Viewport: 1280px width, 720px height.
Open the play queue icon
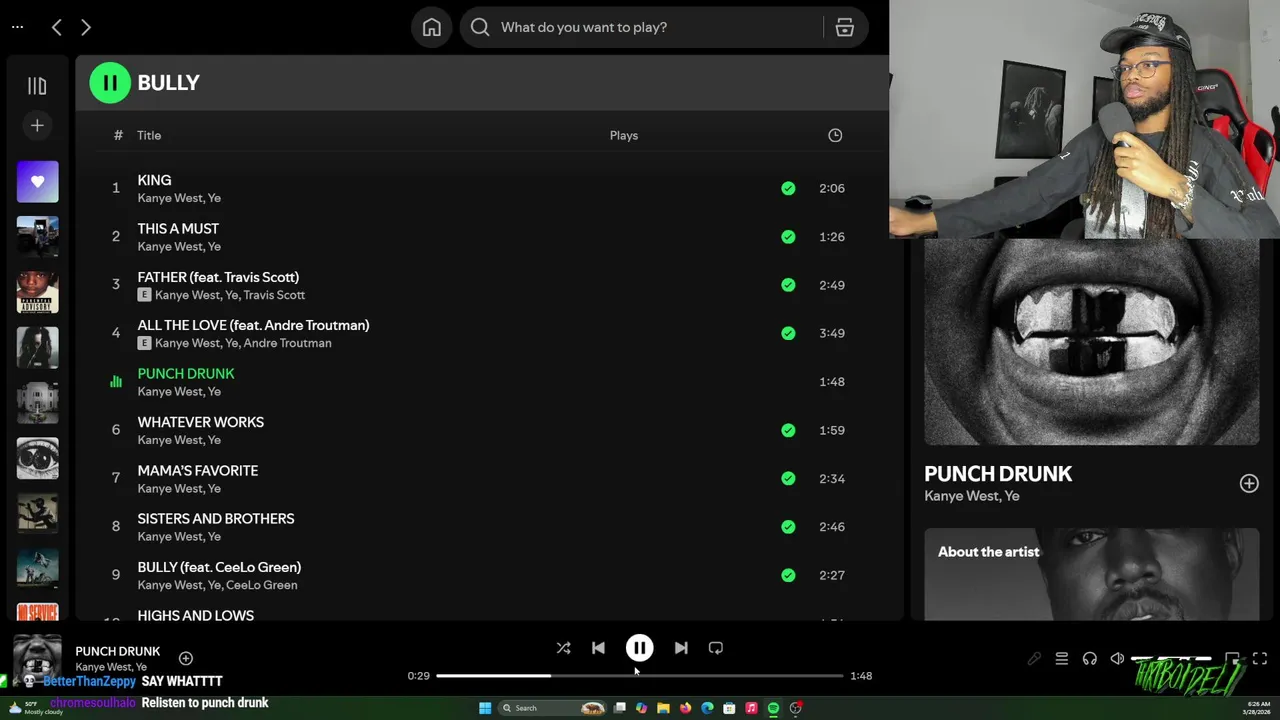(x=1062, y=658)
